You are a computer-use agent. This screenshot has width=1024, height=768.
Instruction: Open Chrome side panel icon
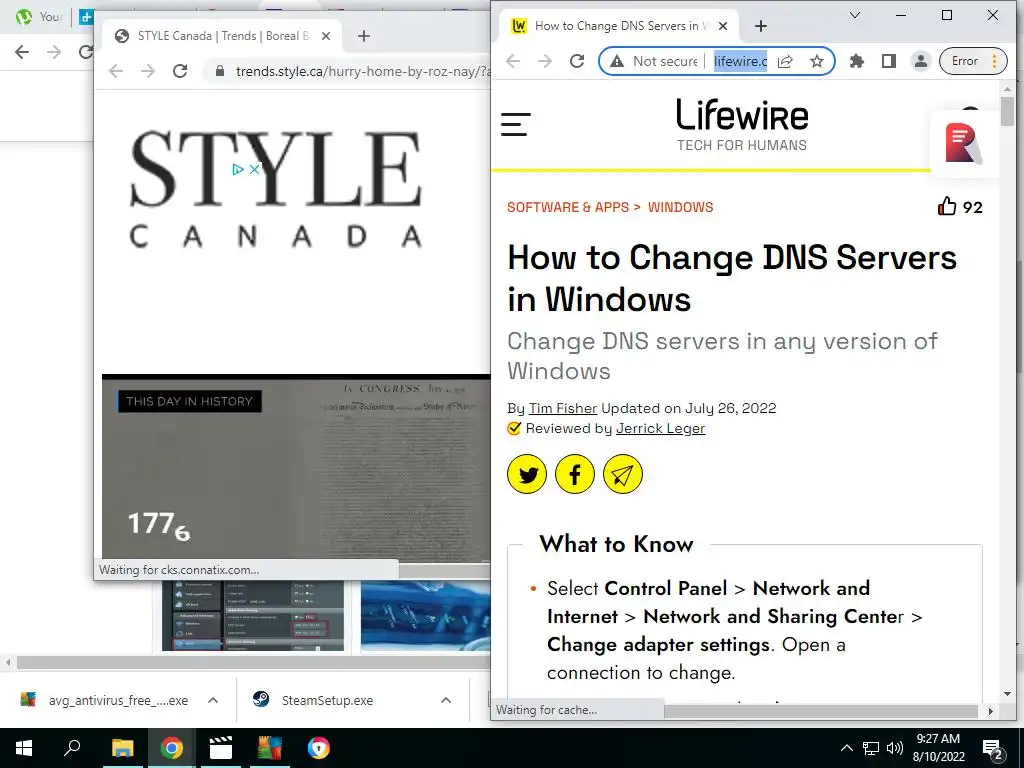pyautogui.click(x=888, y=61)
